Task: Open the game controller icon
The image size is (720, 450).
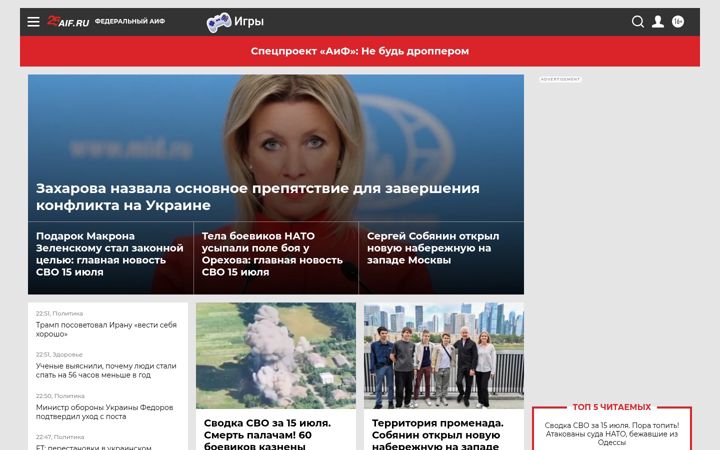Action: pyautogui.click(x=219, y=22)
